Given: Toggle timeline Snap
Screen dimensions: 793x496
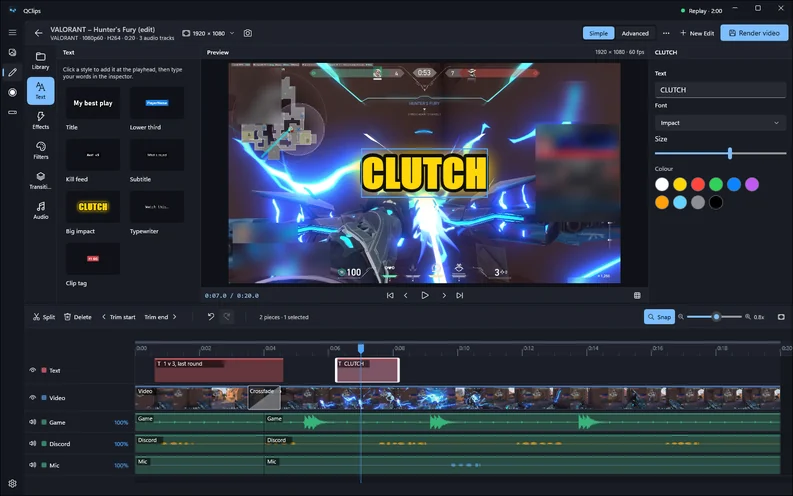Looking at the screenshot, I should (659, 317).
